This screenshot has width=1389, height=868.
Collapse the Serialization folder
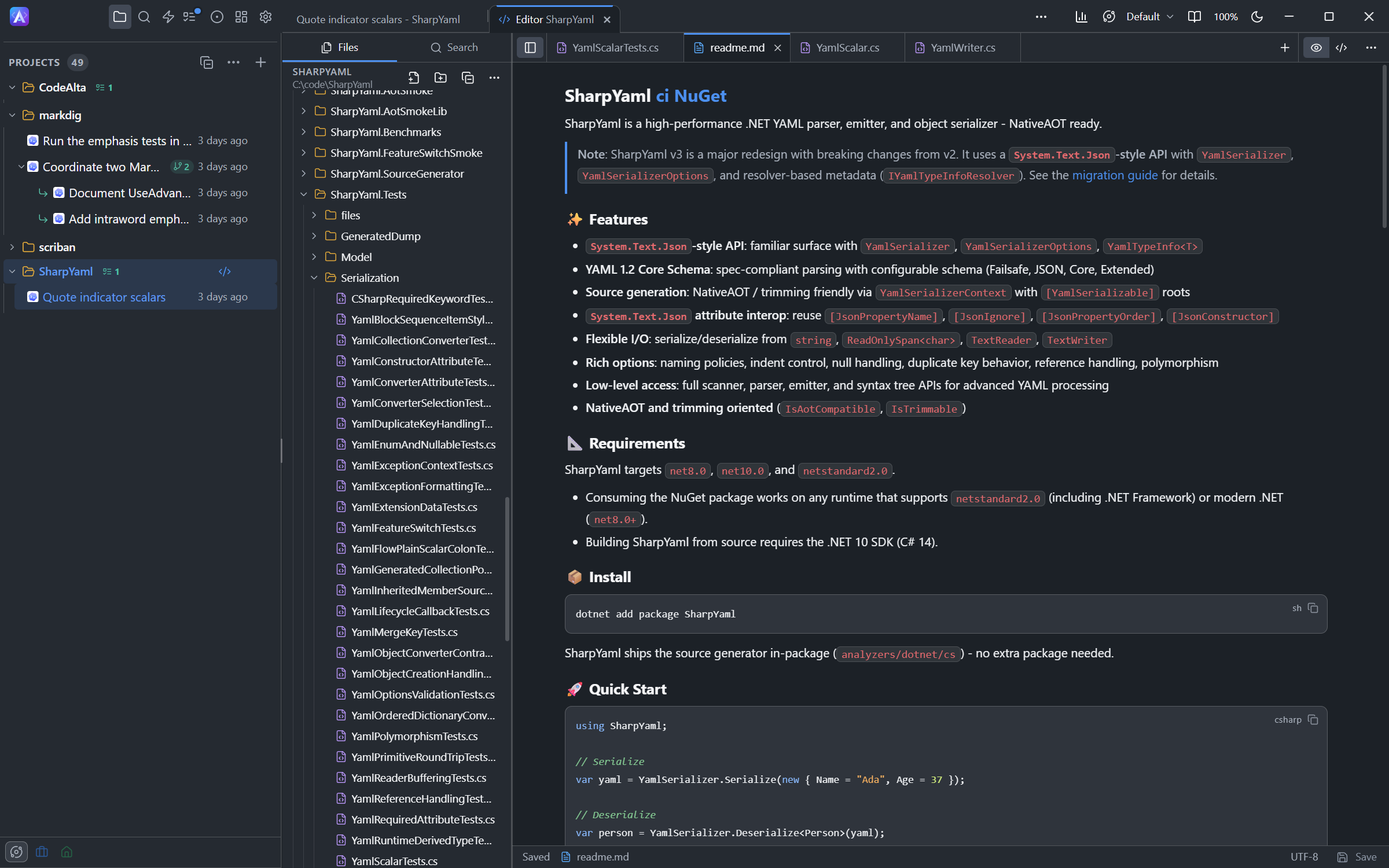pyautogui.click(x=314, y=278)
